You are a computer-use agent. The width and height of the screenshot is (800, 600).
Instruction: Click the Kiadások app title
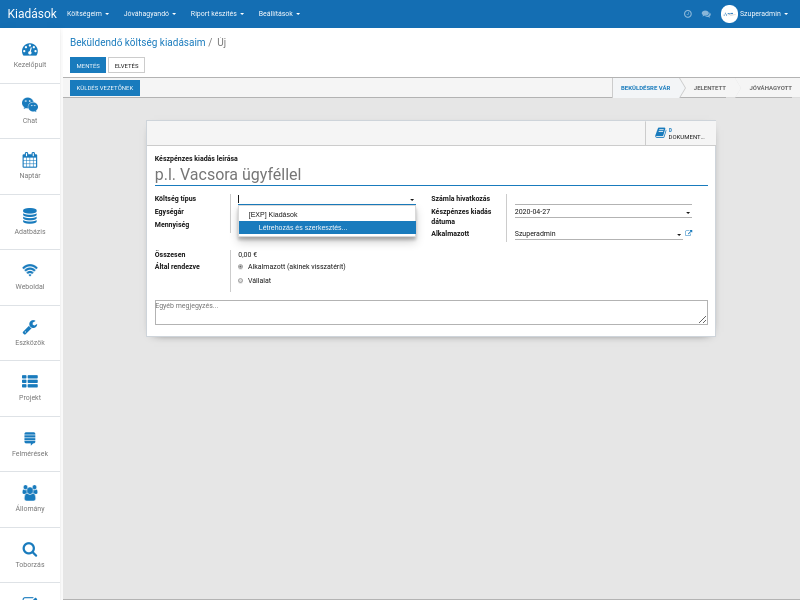32,14
